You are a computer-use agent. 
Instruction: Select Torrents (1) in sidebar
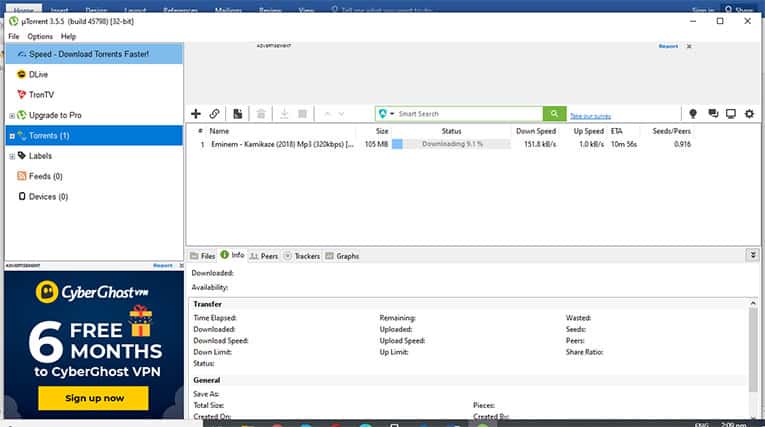point(94,136)
